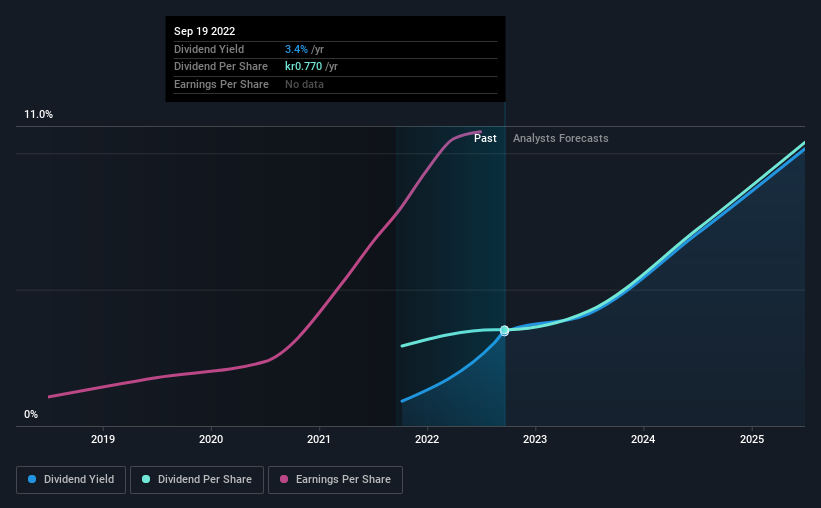The height and width of the screenshot is (508, 821).
Task: Click the highlighted data point marker on chart
Action: (504, 330)
